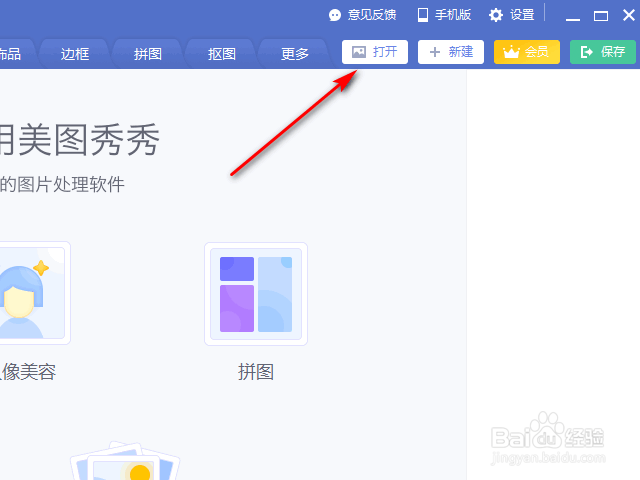Click the portrait beauty feature icon
Viewport: 640px width, 480px height.
pos(33,293)
